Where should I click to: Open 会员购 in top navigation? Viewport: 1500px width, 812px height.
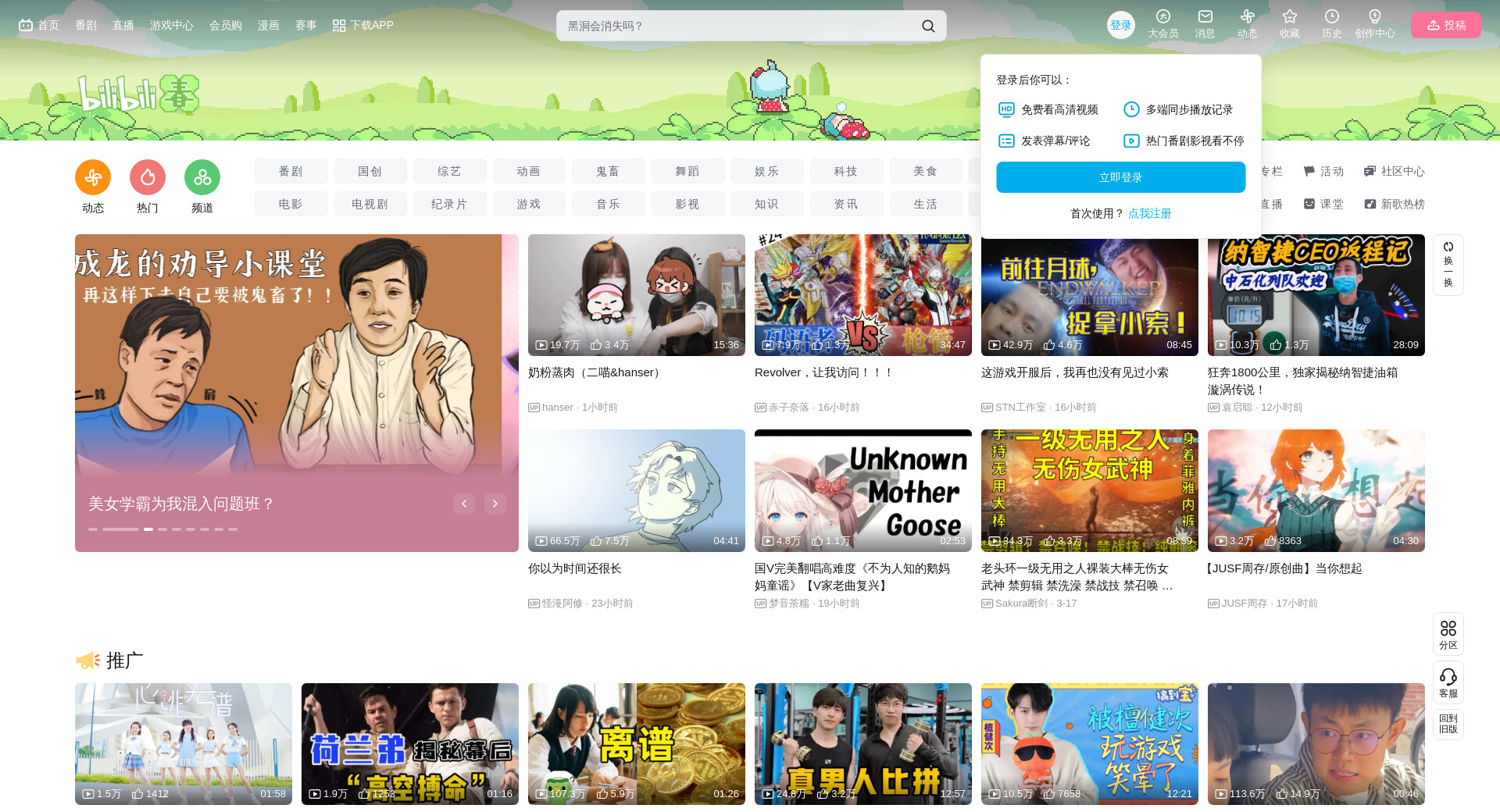[x=226, y=25]
